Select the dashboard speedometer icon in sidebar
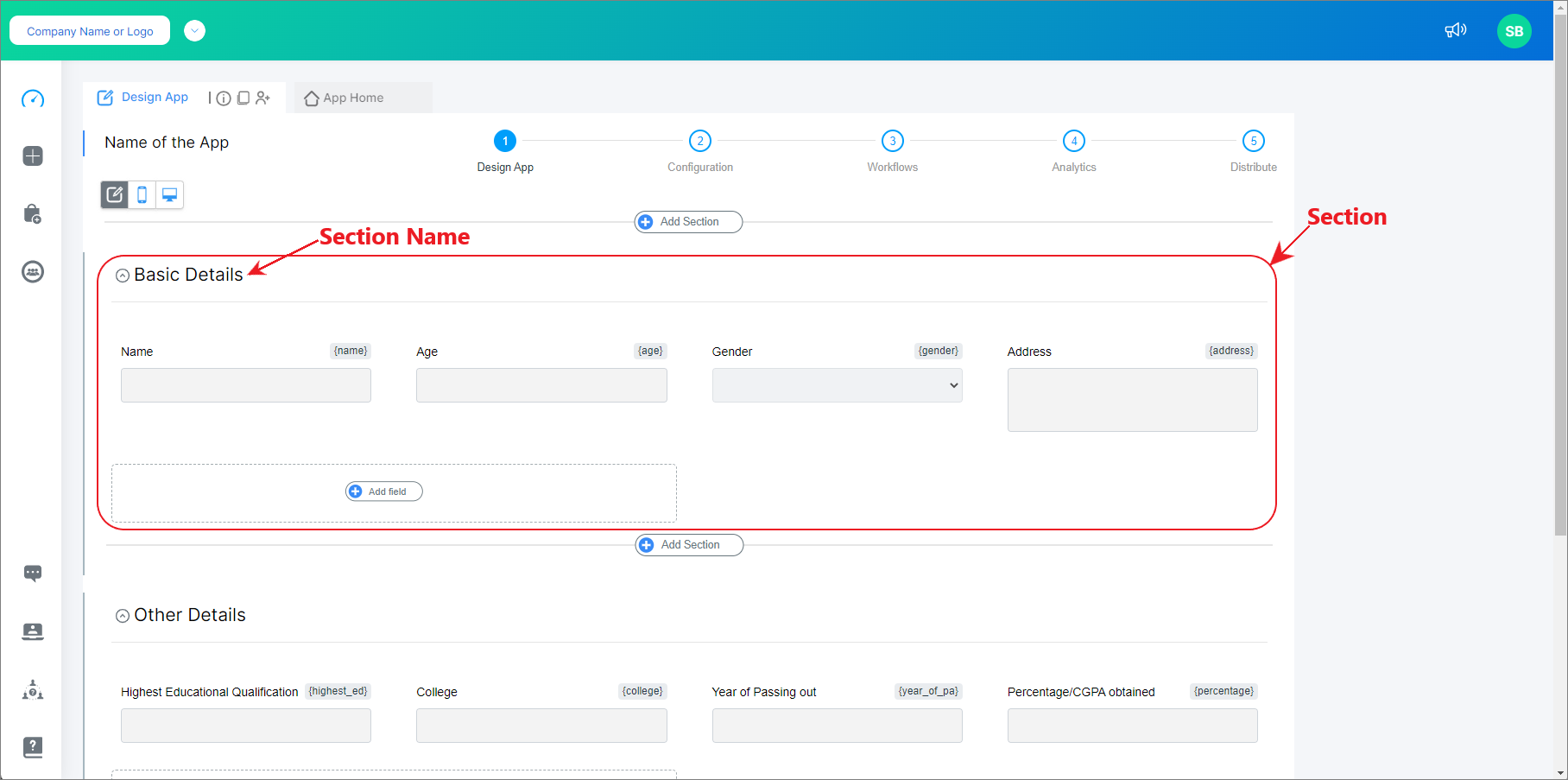The image size is (1568, 780). tap(32, 98)
